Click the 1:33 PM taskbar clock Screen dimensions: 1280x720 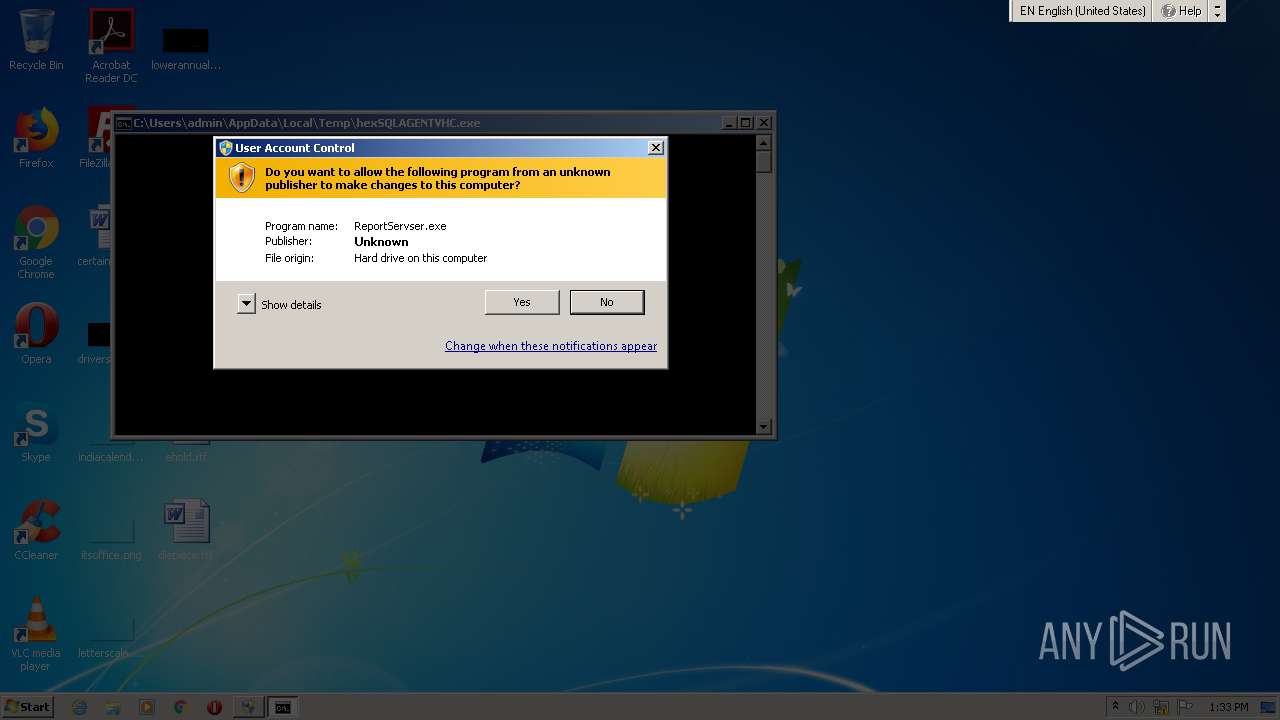(x=1228, y=707)
